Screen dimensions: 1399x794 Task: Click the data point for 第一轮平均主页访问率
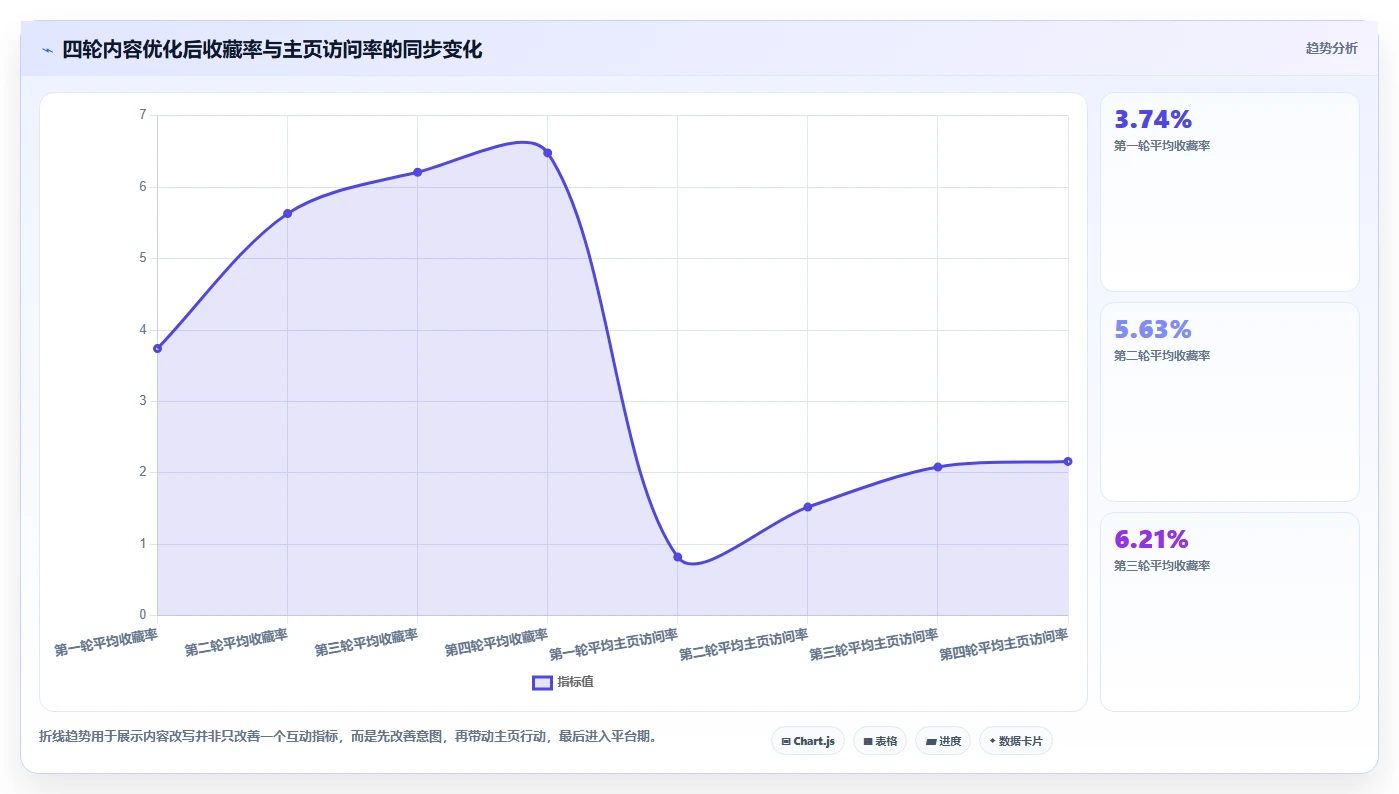[x=677, y=557]
